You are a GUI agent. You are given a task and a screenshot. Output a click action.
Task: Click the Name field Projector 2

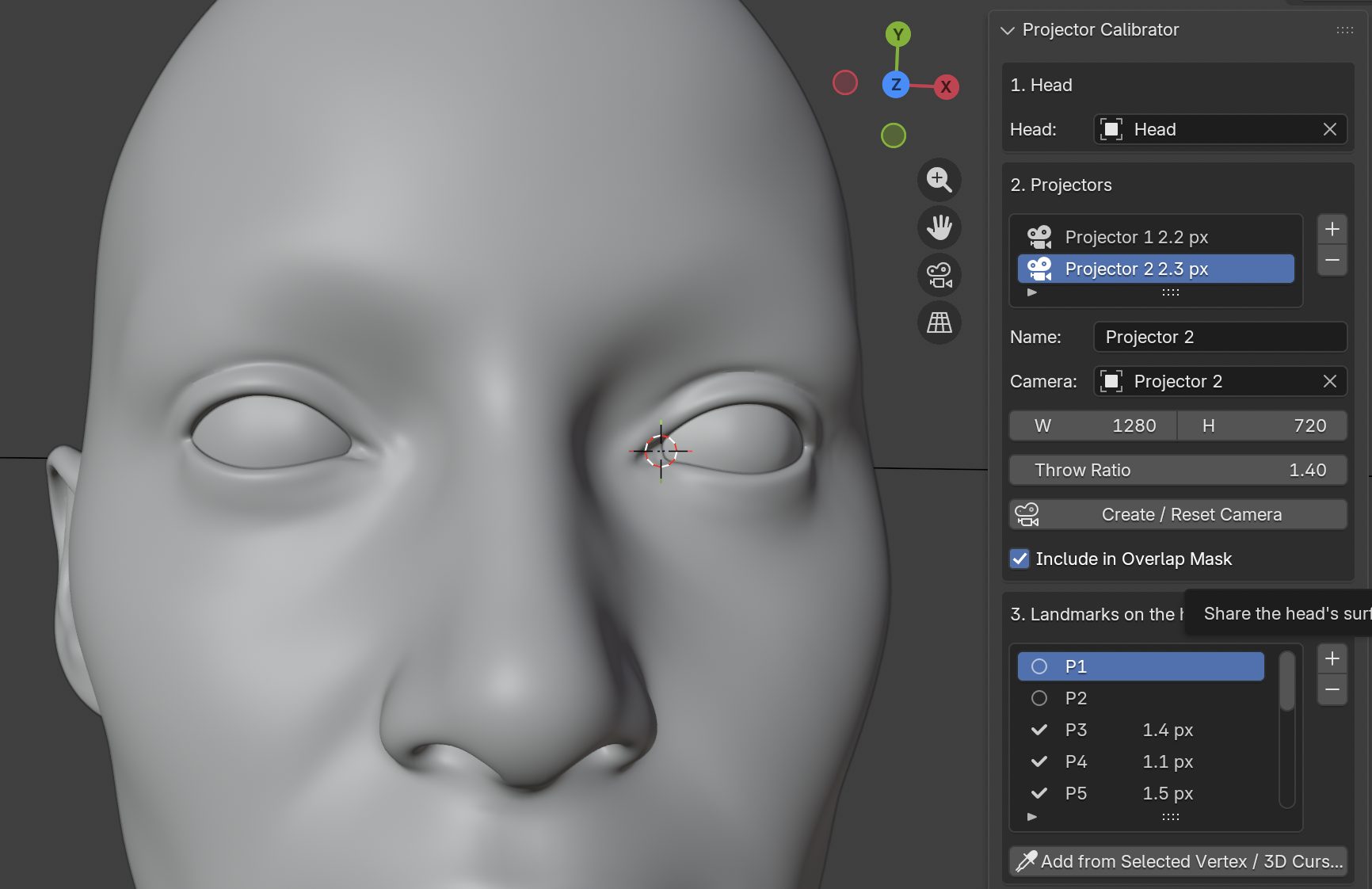tap(1220, 337)
